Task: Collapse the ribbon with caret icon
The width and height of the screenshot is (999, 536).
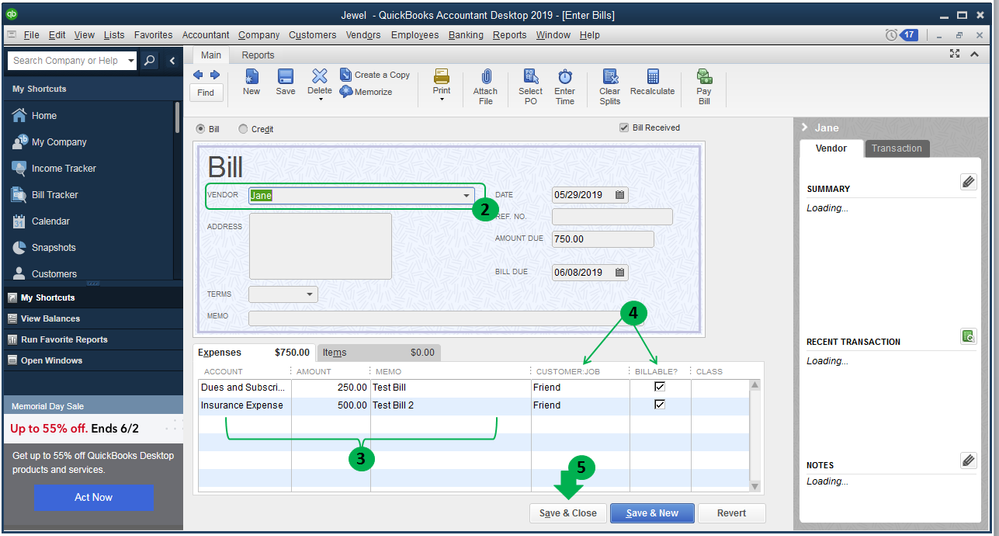Action: point(974,54)
